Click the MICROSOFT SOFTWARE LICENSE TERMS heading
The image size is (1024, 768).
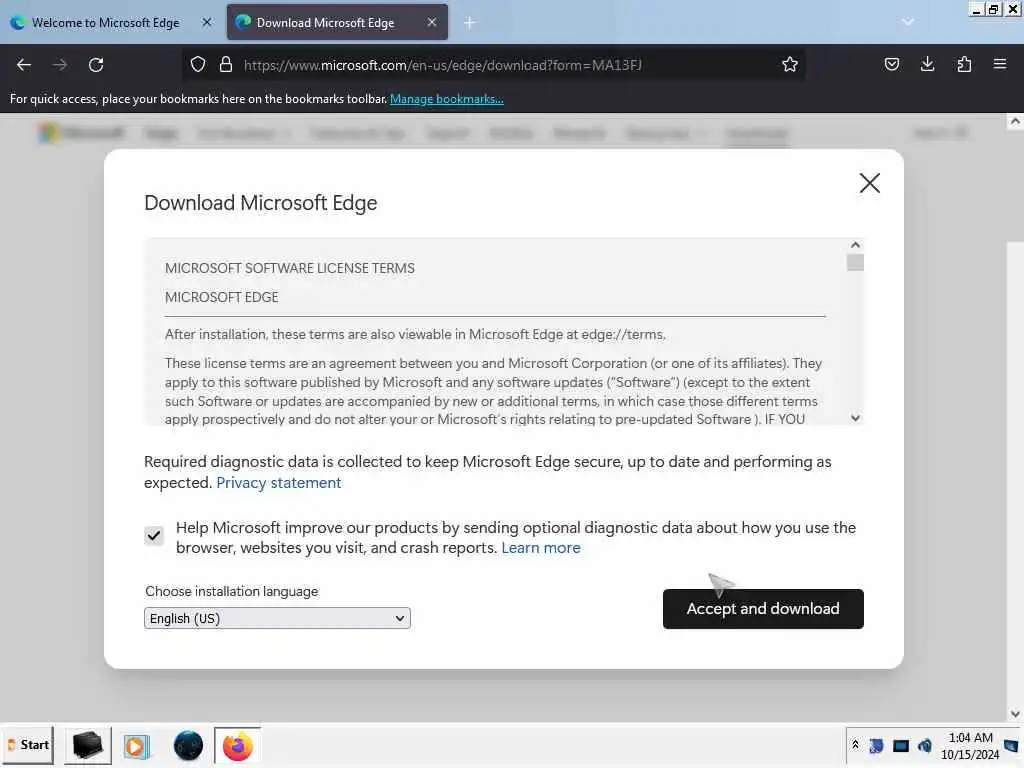pyautogui.click(x=289, y=268)
